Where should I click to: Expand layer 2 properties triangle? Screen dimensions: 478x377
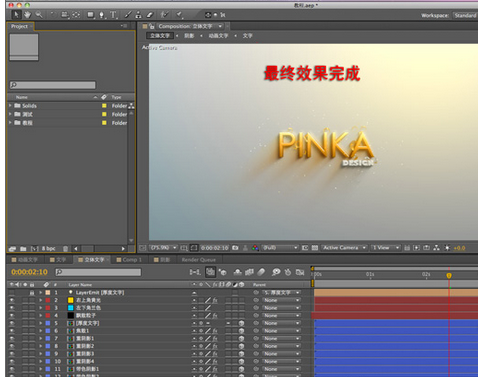pyautogui.click(x=41, y=300)
